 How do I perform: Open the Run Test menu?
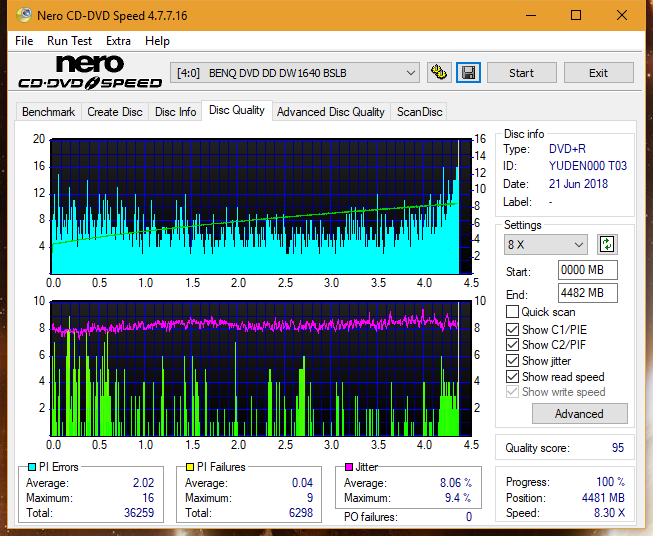pos(69,41)
